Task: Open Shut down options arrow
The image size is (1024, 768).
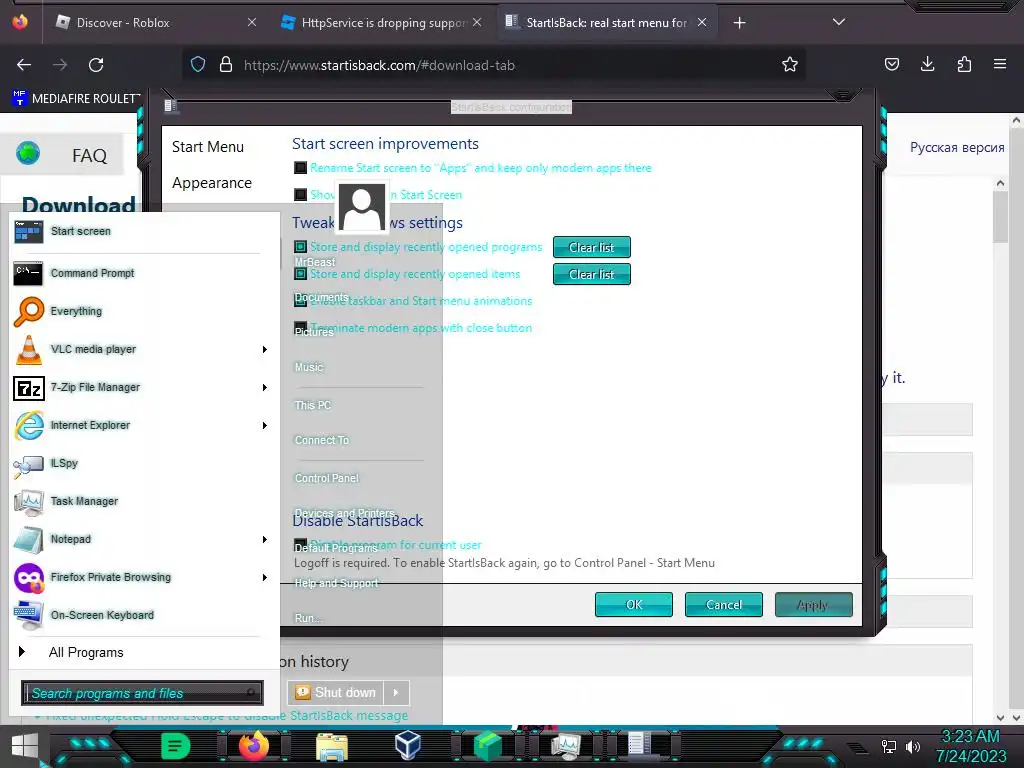Action: [396, 692]
